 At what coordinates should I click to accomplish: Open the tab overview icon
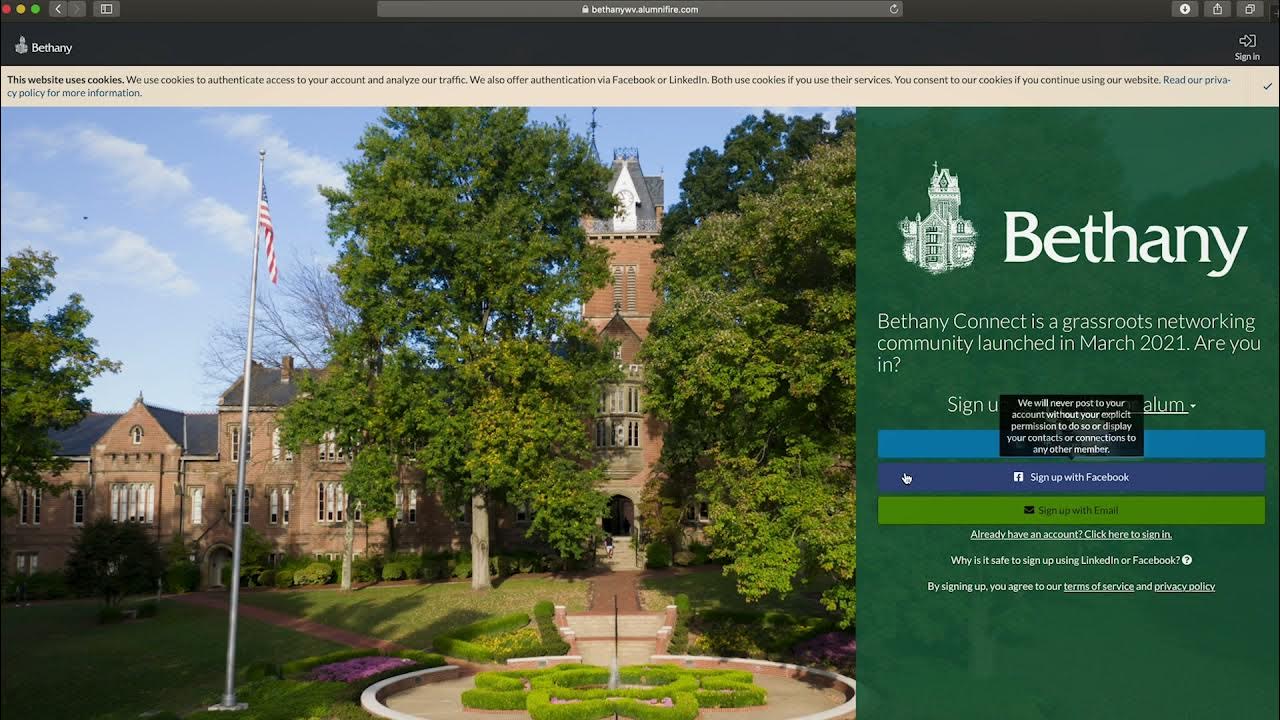tap(1249, 9)
